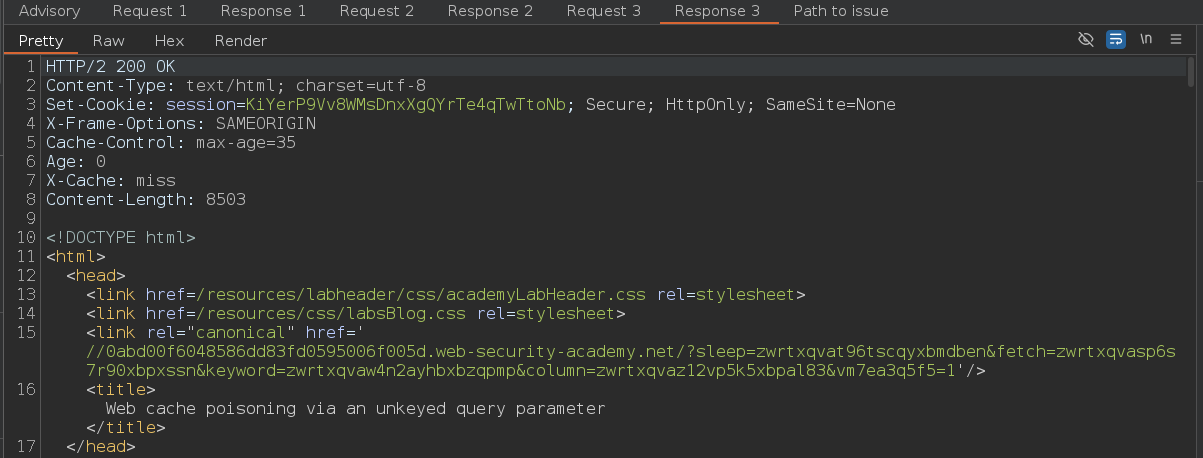The image size is (1203, 458).
Task: Toggle the hidden-characters eye icon
Action: click(x=1086, y=40)
